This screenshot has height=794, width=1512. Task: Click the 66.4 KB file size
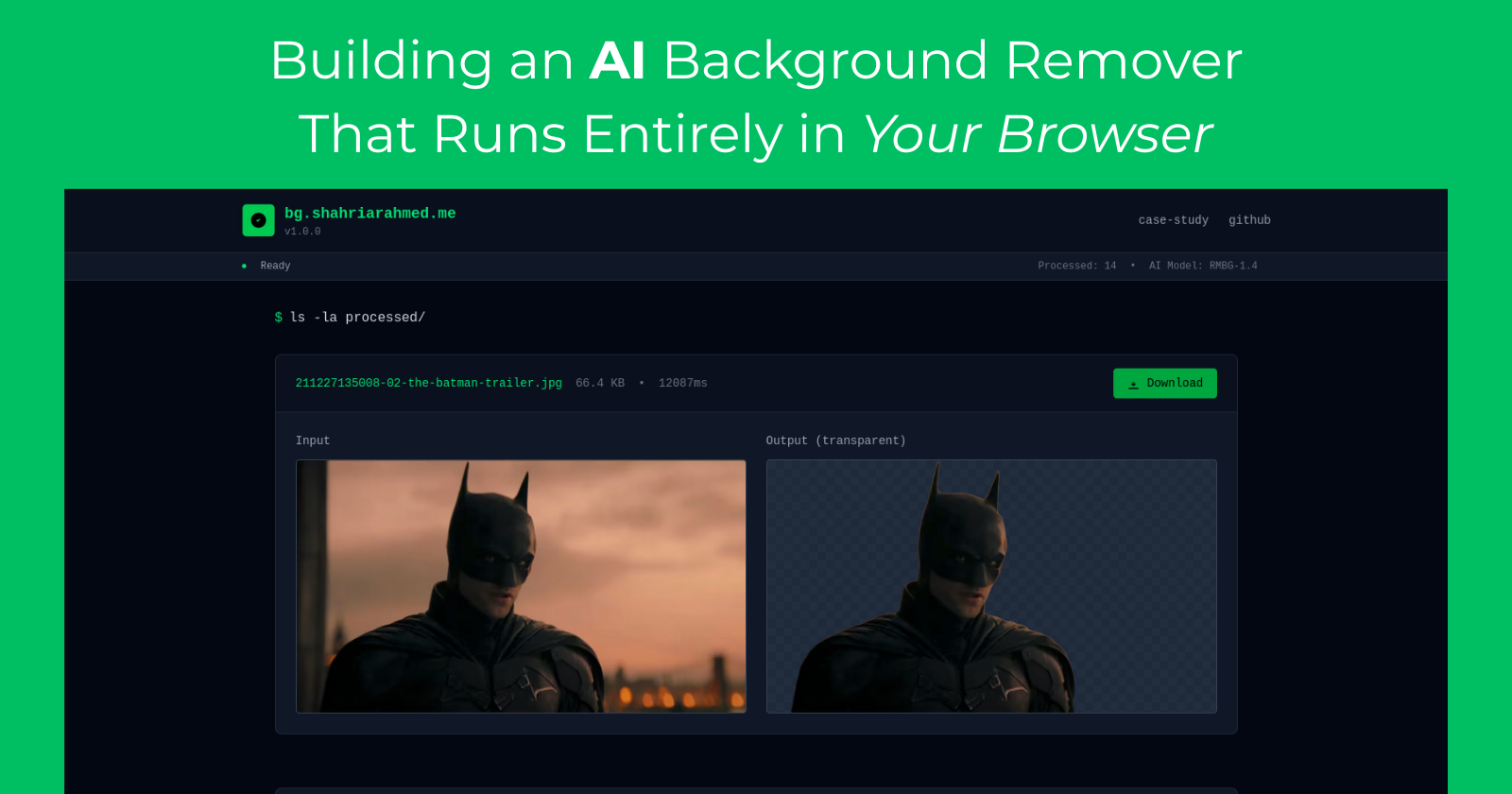600,383
